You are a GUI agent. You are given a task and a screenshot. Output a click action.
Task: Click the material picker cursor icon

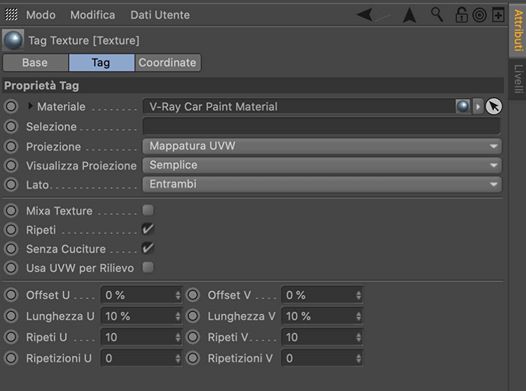pos(493,107)
